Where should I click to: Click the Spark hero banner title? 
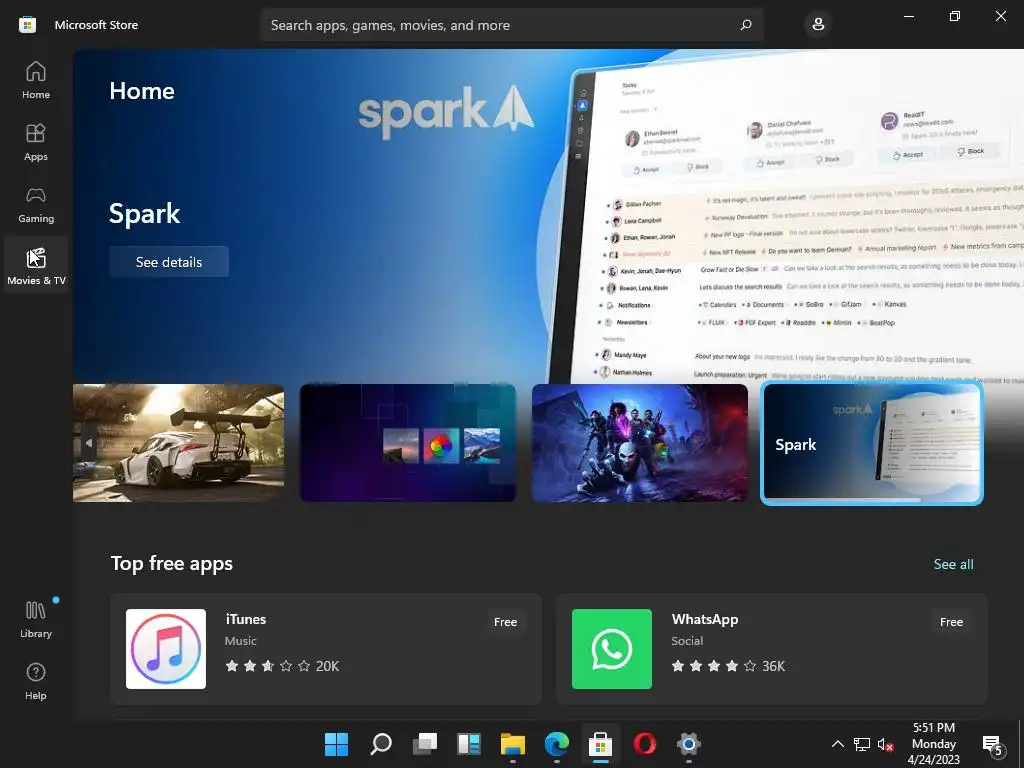[144, 214]
